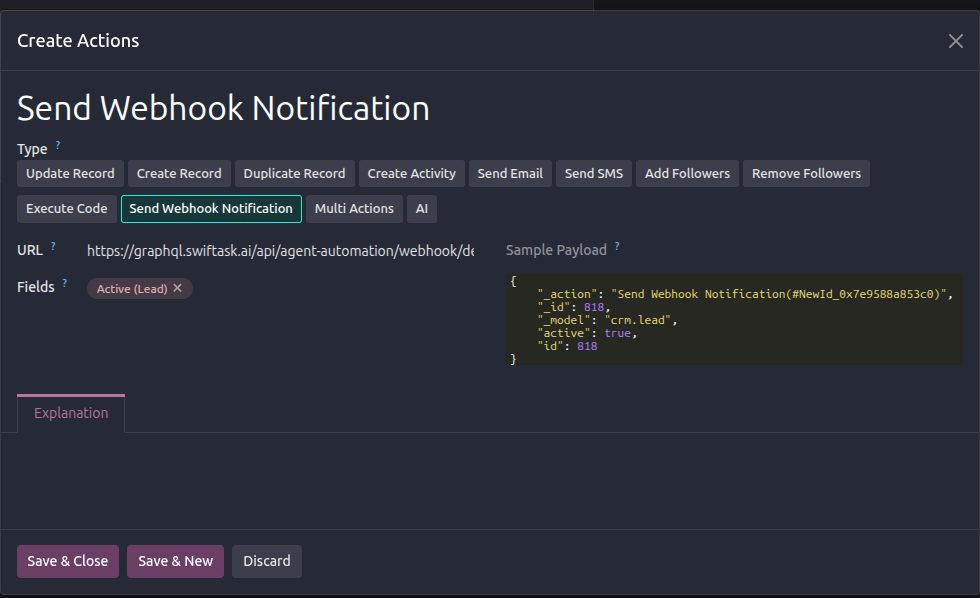980x598 pixels.
Task: Pick Add Followers action type
Action: (687, 174)
